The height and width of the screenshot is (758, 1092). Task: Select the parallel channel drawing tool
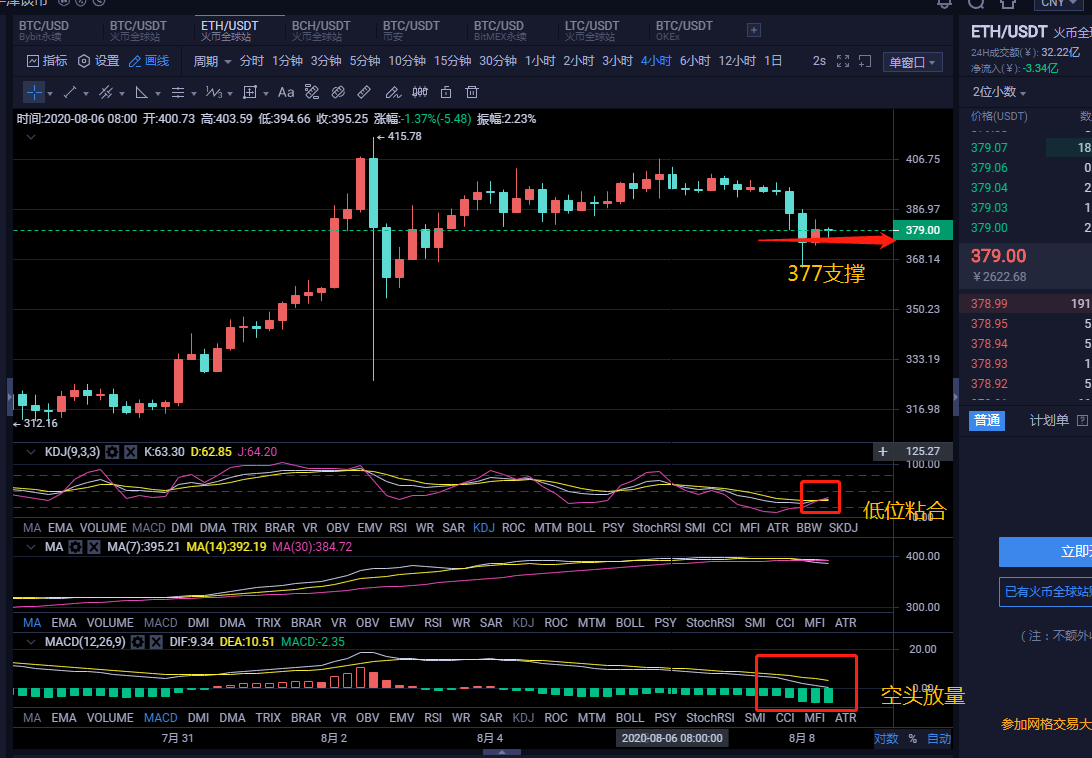tap(106, 92)
